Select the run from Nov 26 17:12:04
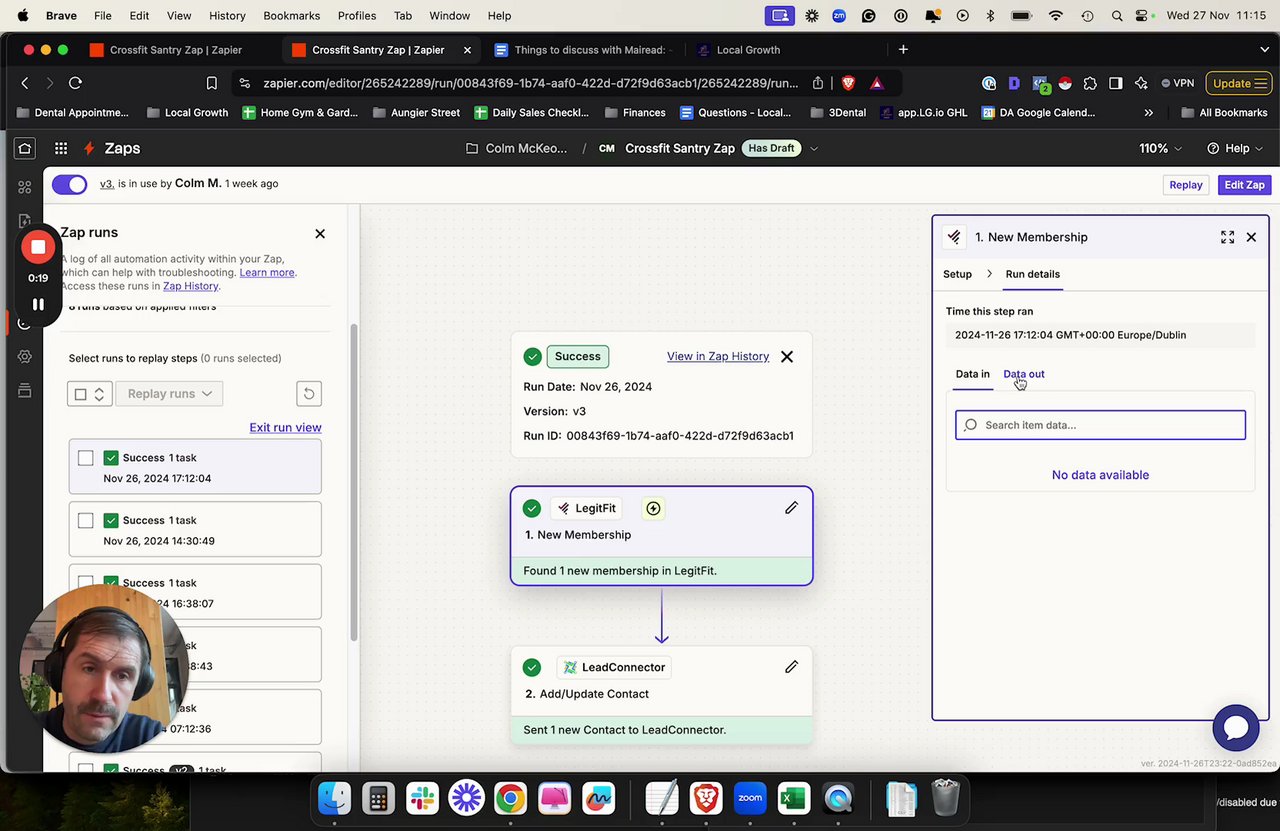 [x=86, y=458]
